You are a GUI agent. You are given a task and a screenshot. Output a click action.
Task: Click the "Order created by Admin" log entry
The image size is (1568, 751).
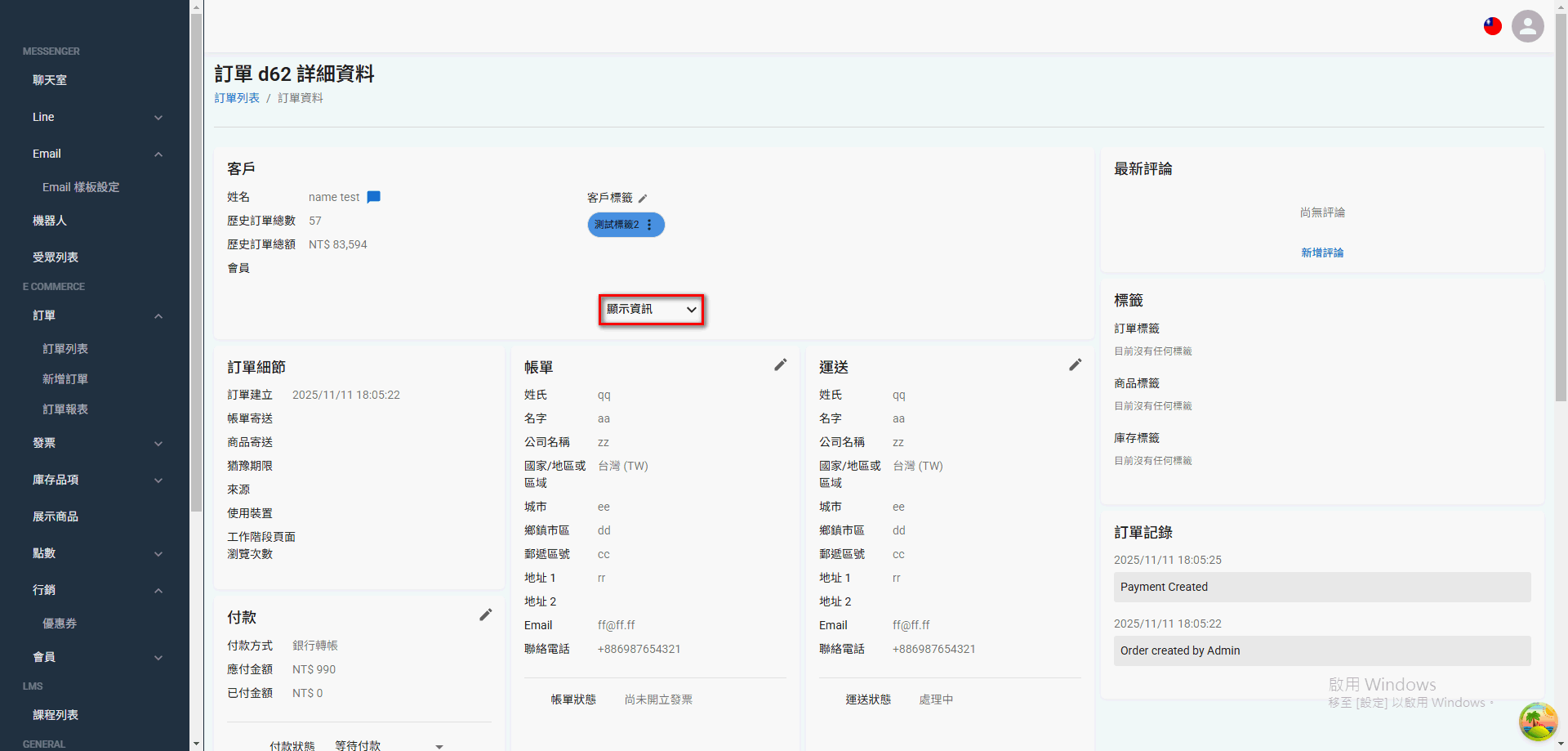point(1322,650)
